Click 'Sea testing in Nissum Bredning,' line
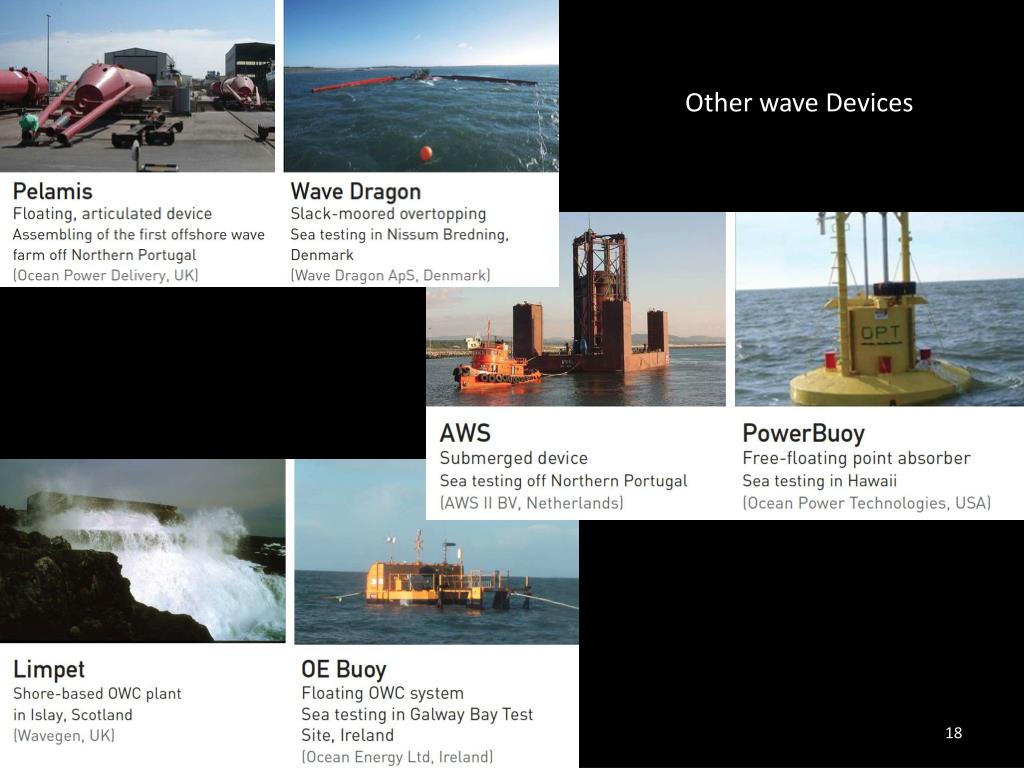 [x=400, y=234]
